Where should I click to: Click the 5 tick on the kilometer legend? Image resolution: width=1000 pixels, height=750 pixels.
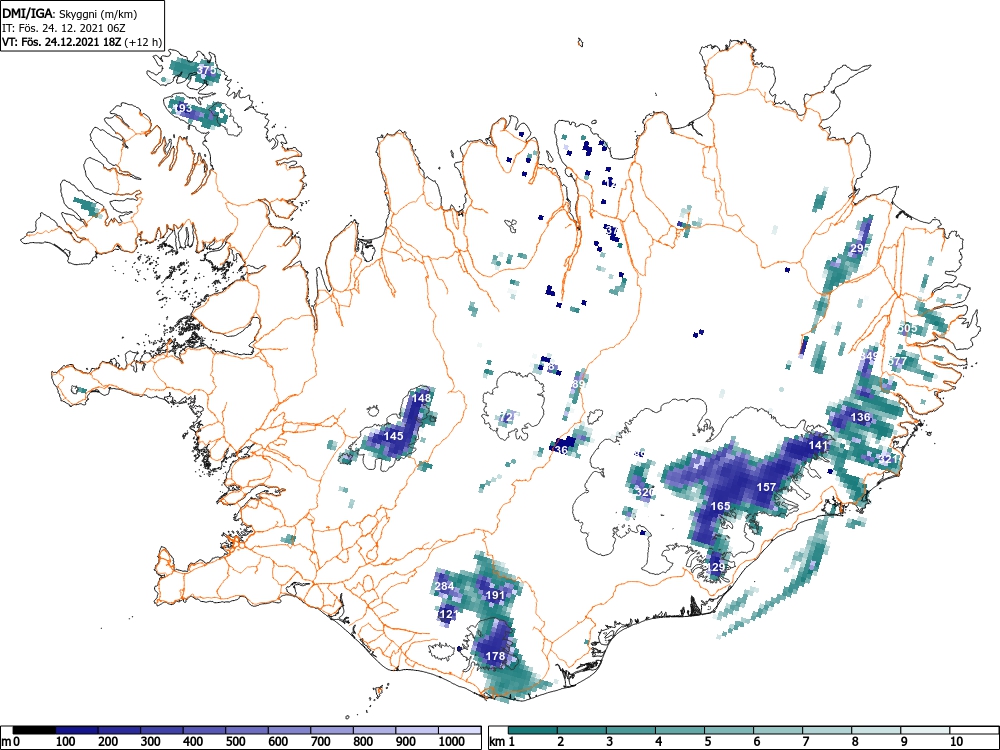pyautogui.click(x=708, y=742)
